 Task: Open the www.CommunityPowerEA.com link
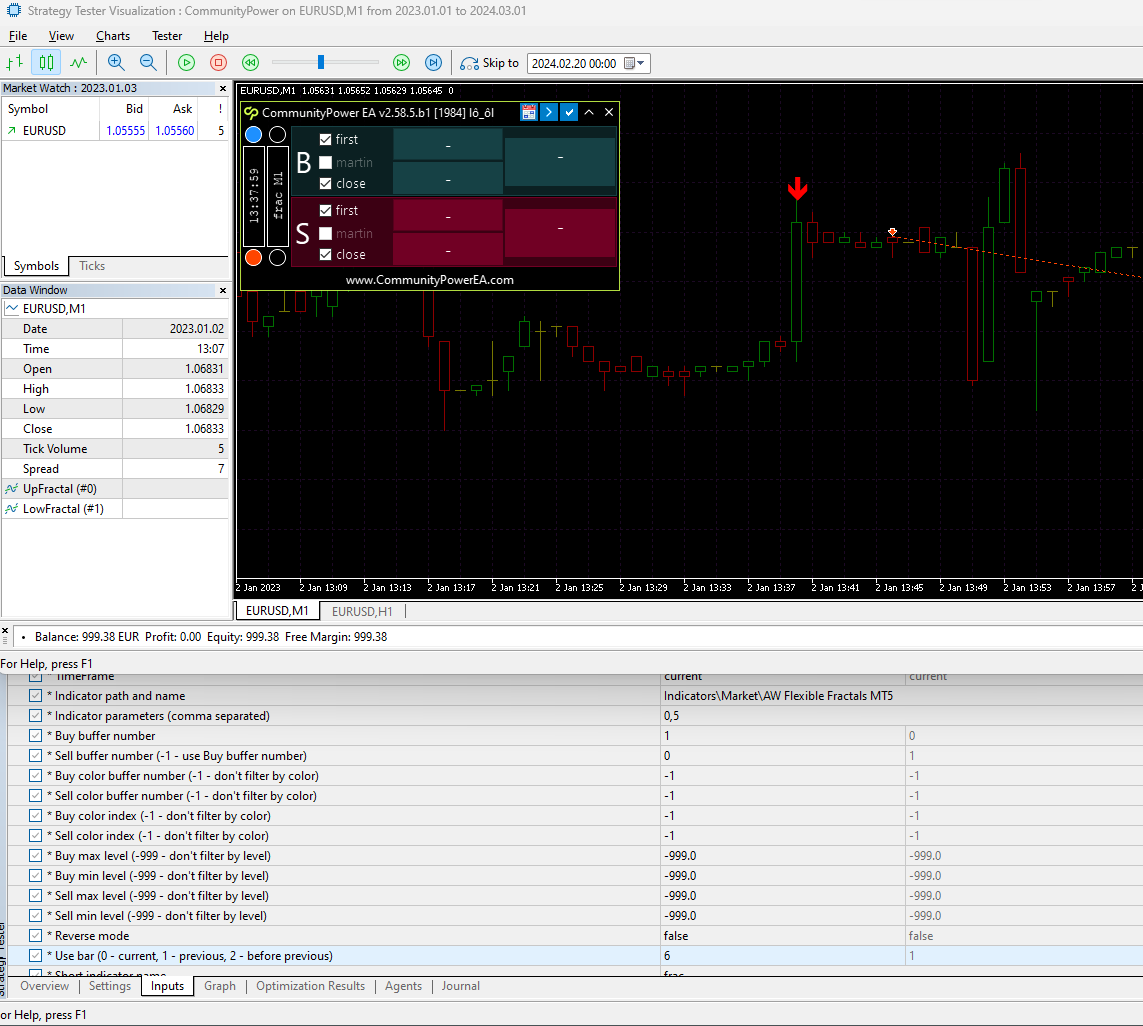[x=430, y=280]
